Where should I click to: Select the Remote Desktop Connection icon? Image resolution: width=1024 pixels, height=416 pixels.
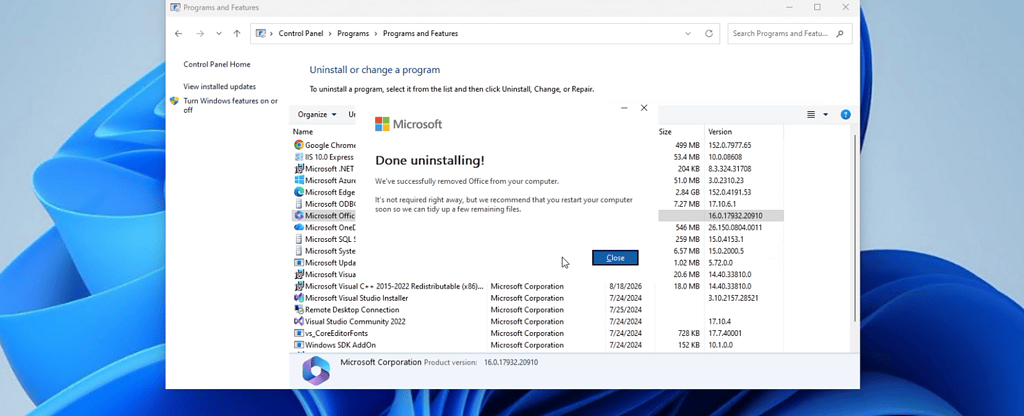point(298,310)
